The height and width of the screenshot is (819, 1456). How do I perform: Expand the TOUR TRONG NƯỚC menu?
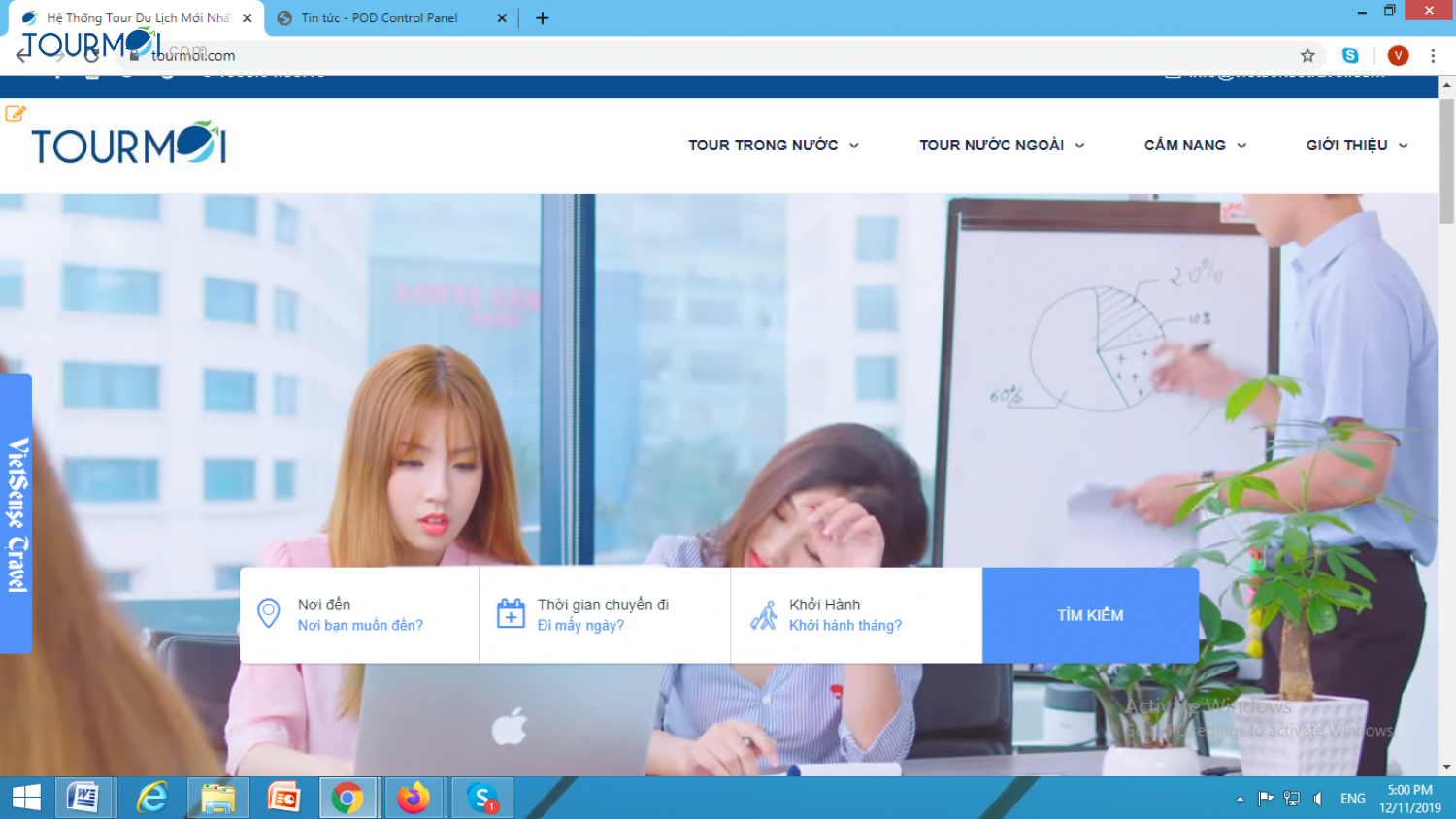point(773,146)
